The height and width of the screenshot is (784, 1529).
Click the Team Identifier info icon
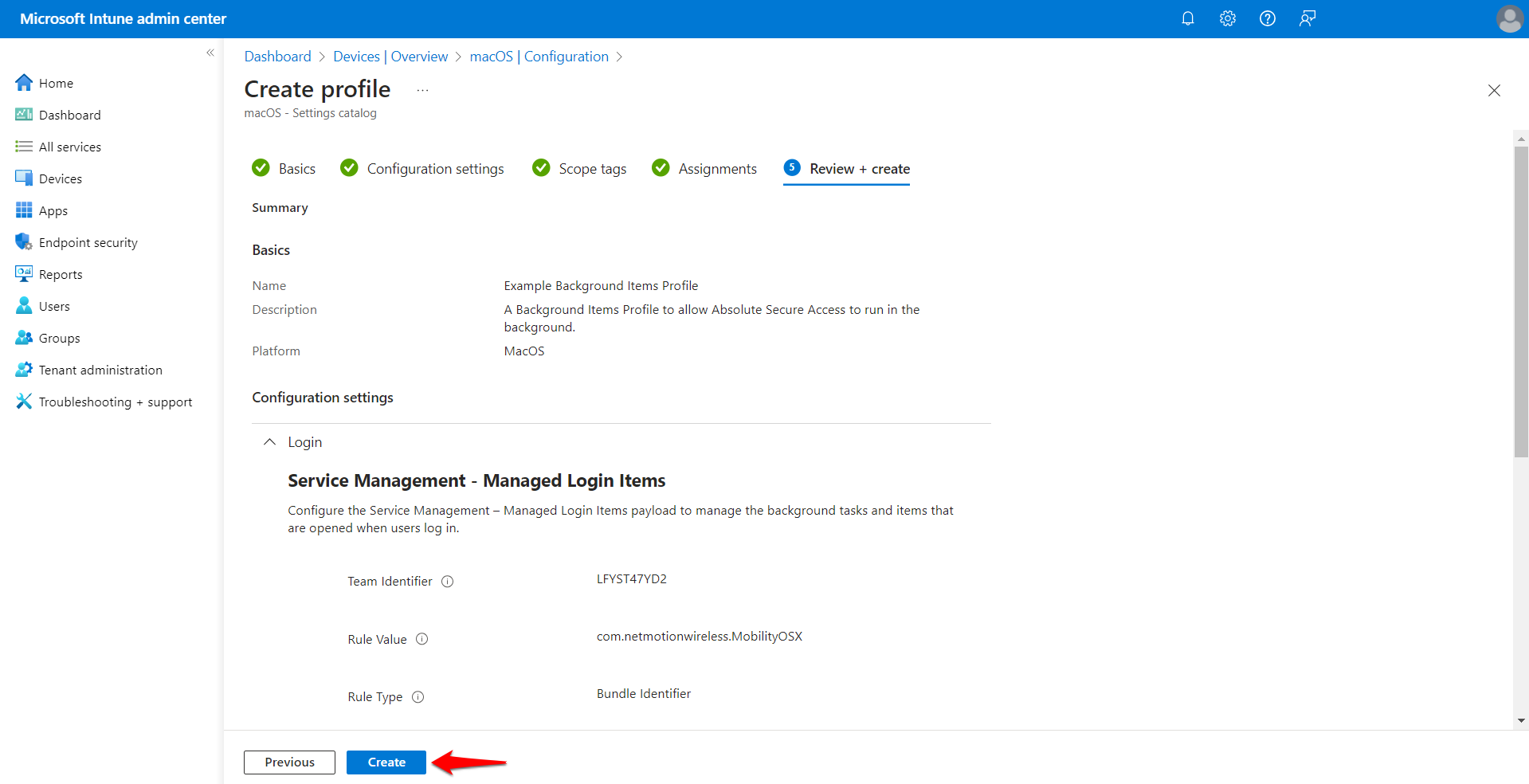pyautogui.click(x=448, y=582)
